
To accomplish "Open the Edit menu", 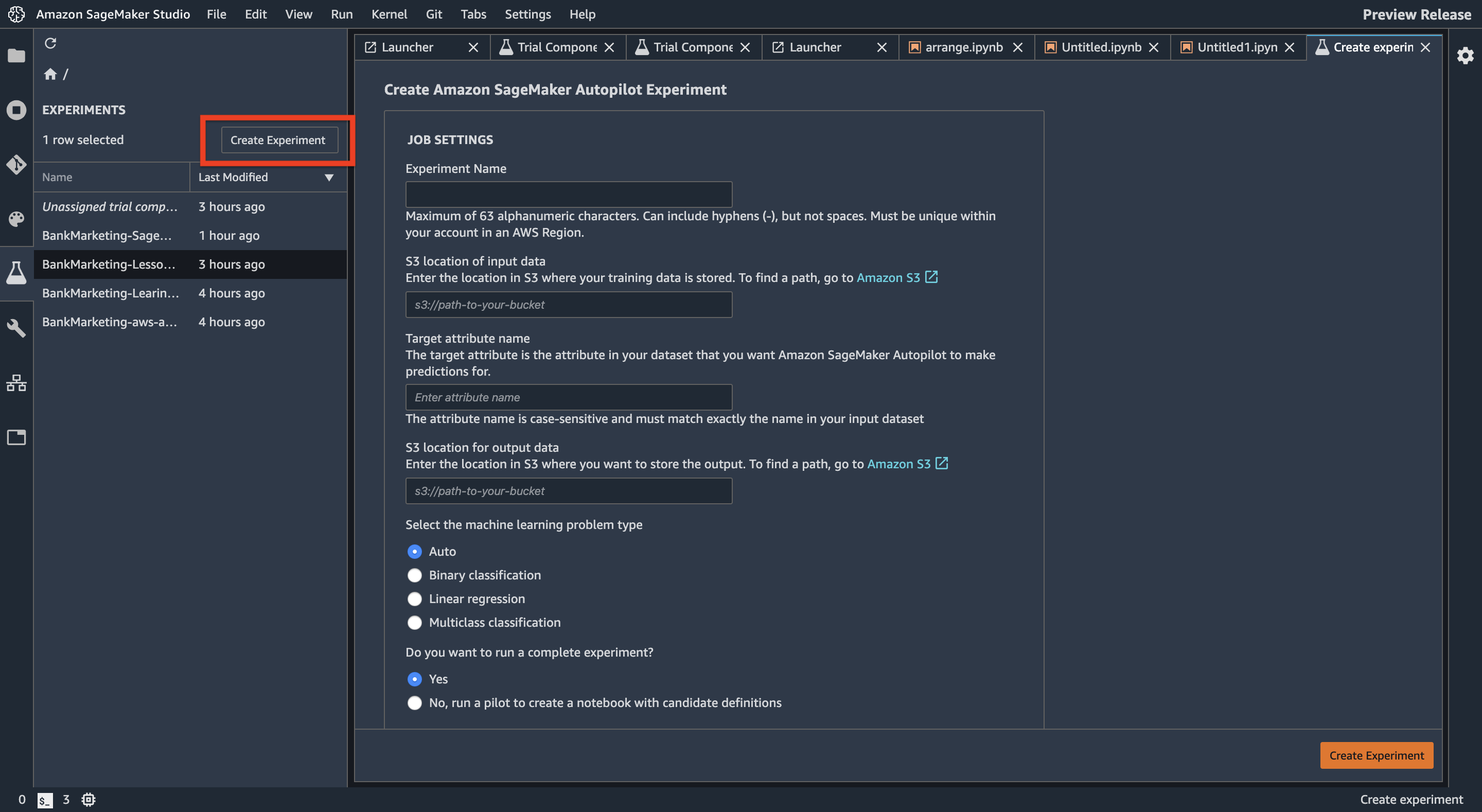I will click(x=255, y=14).
